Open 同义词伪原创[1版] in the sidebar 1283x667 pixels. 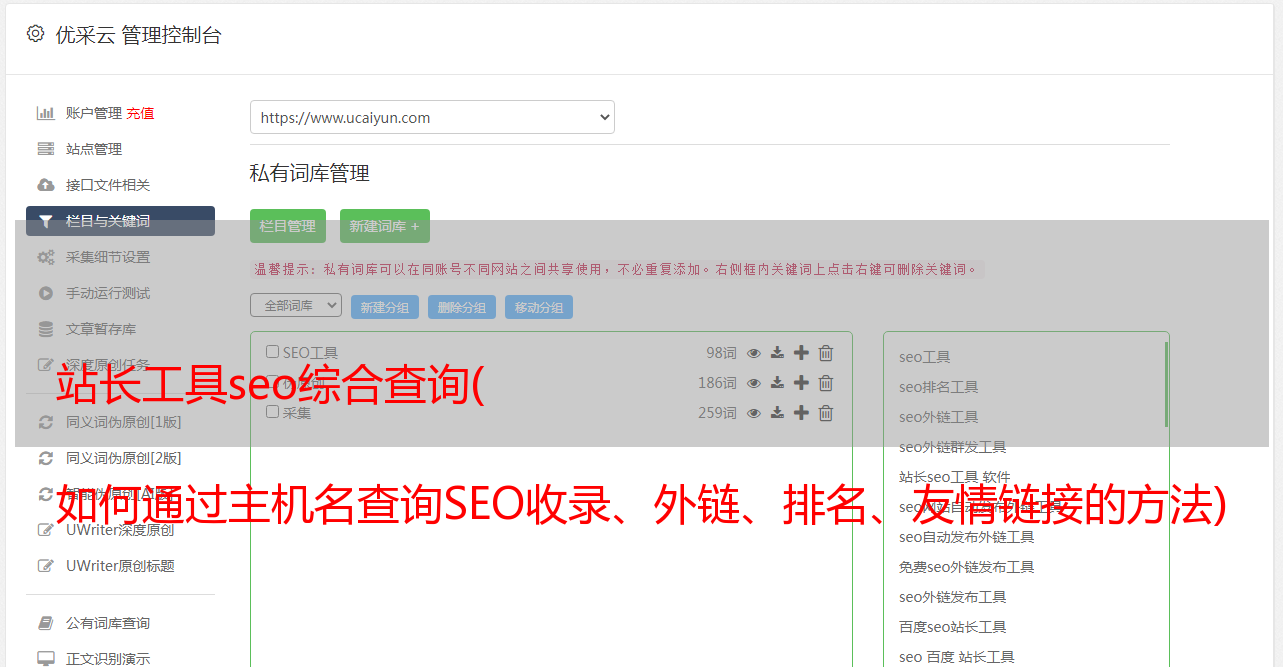coord(124,422)
